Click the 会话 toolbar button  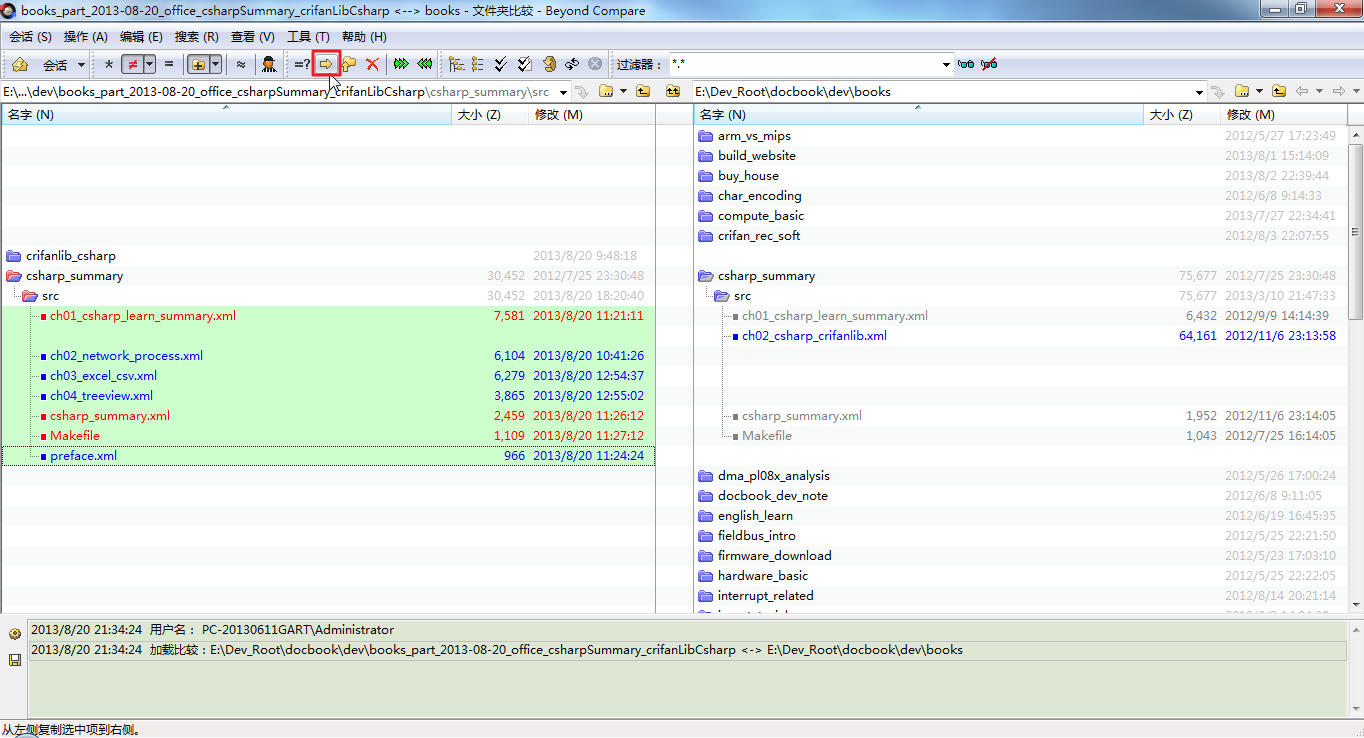point(55,65)
